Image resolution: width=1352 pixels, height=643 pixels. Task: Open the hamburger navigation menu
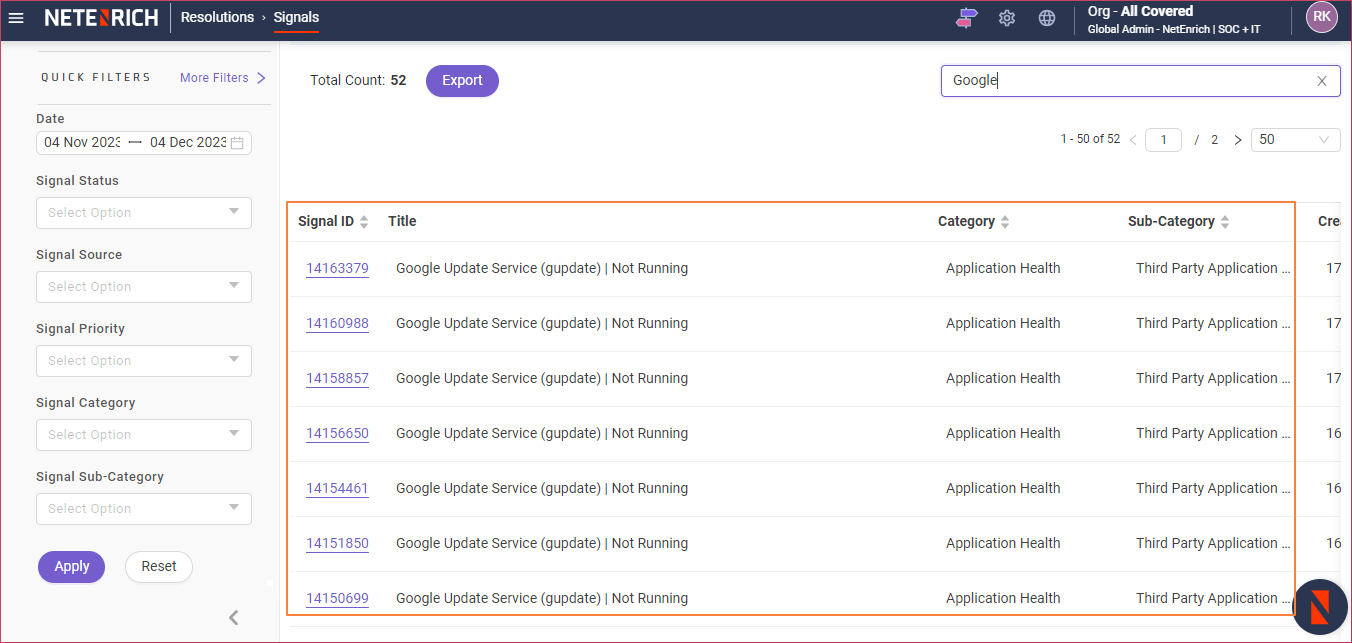(x=16, y=18)
